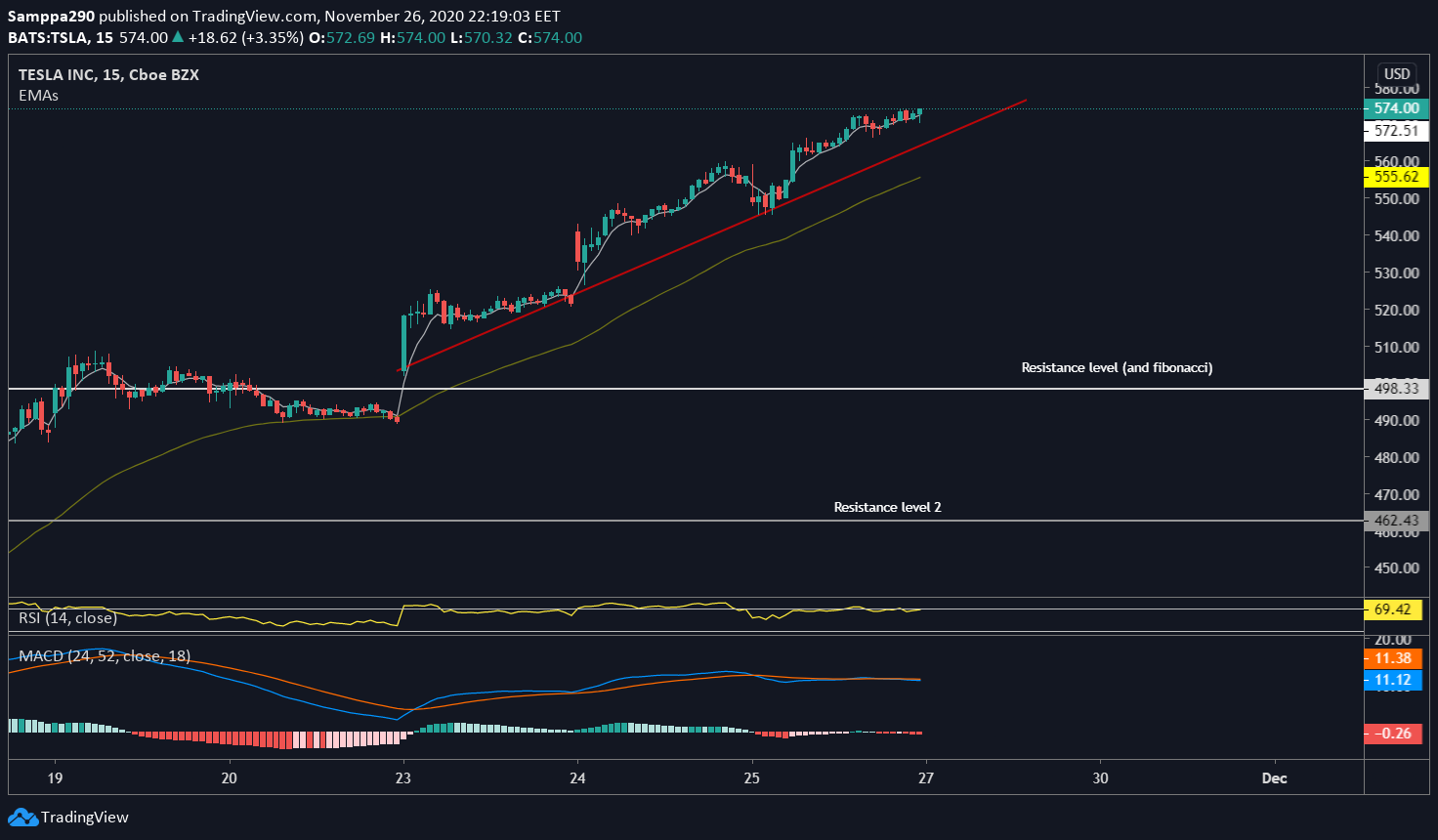Click the 30 date on time axis
The height and width of the screenshot is (840, 1438).
(x=1100, y=778)
